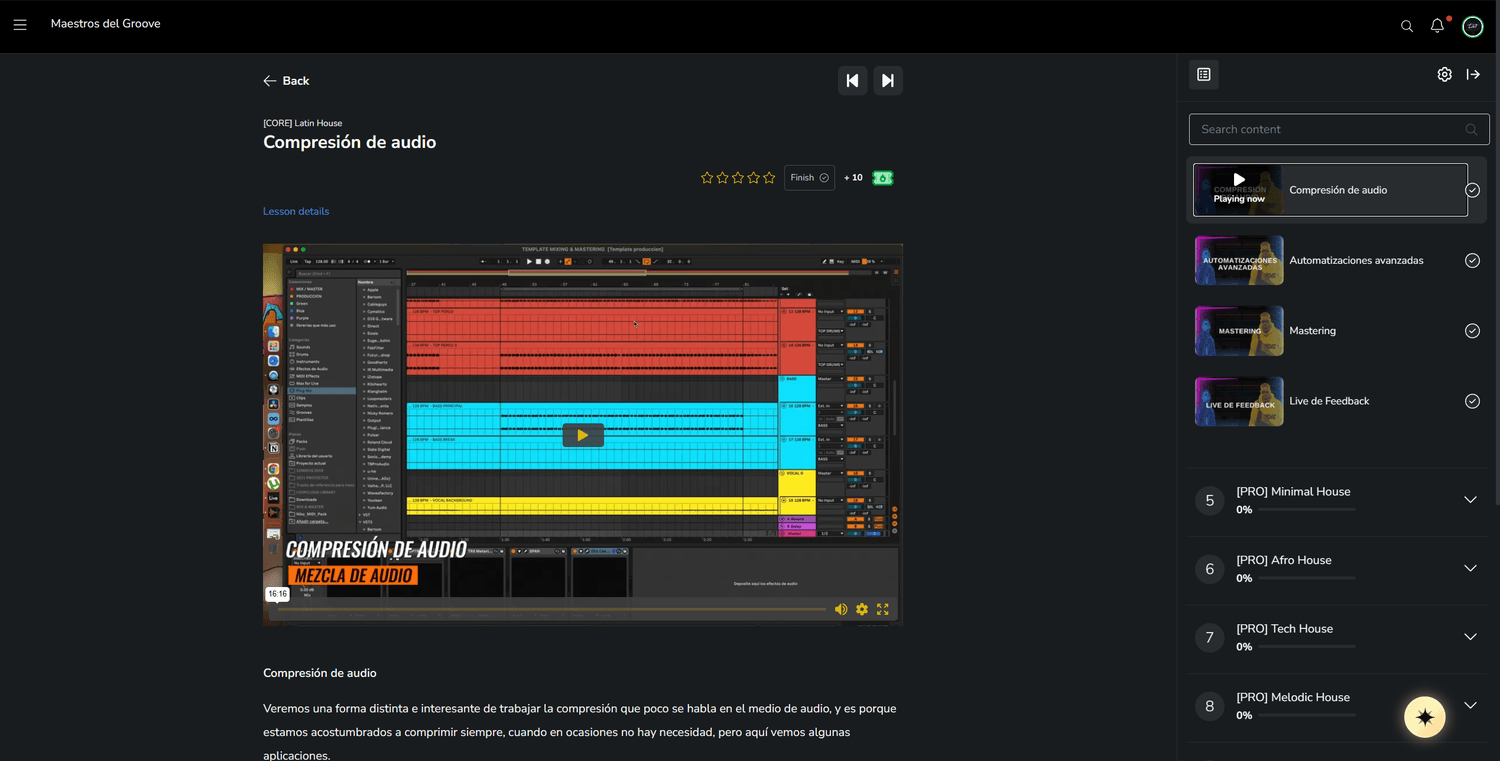
Task: Click the [PRO] Tech House title
Action: coord(1284,629)
